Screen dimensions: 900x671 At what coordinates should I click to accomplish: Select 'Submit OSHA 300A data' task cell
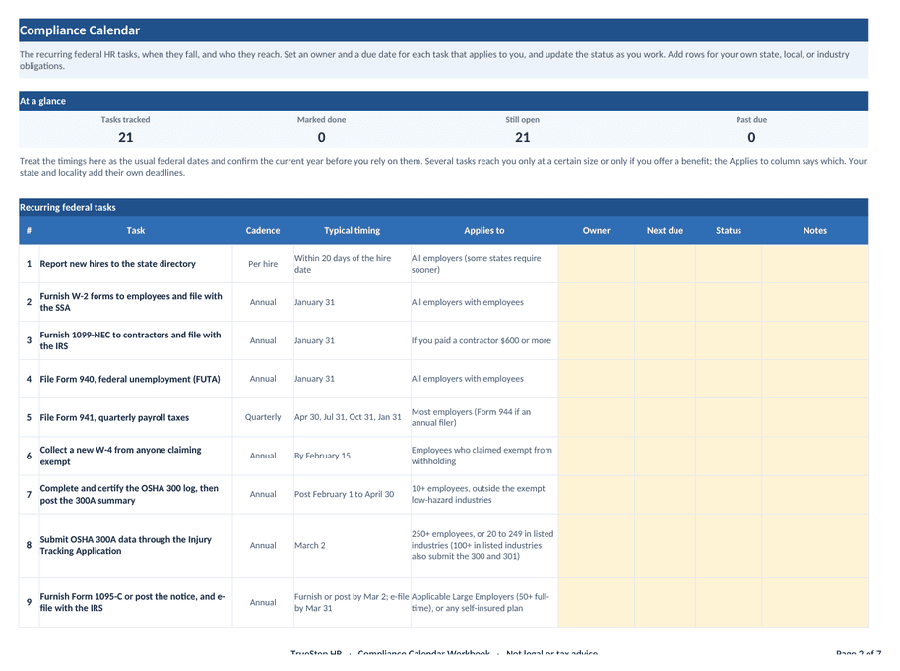click(x=135, y=545)
